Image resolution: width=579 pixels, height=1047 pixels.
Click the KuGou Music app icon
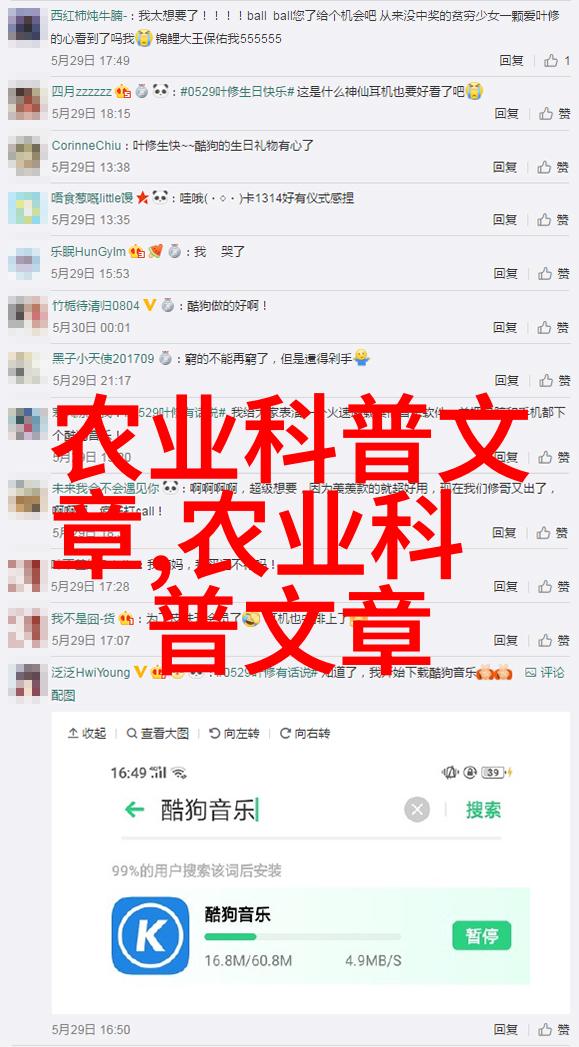(150, 935)
